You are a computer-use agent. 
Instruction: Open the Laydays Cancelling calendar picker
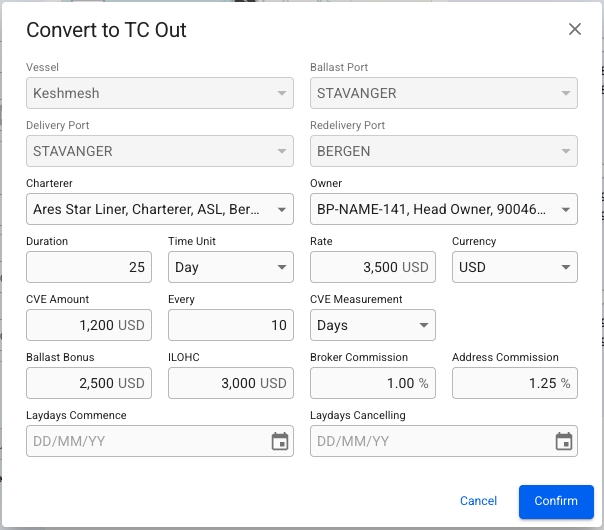(564, 441)
